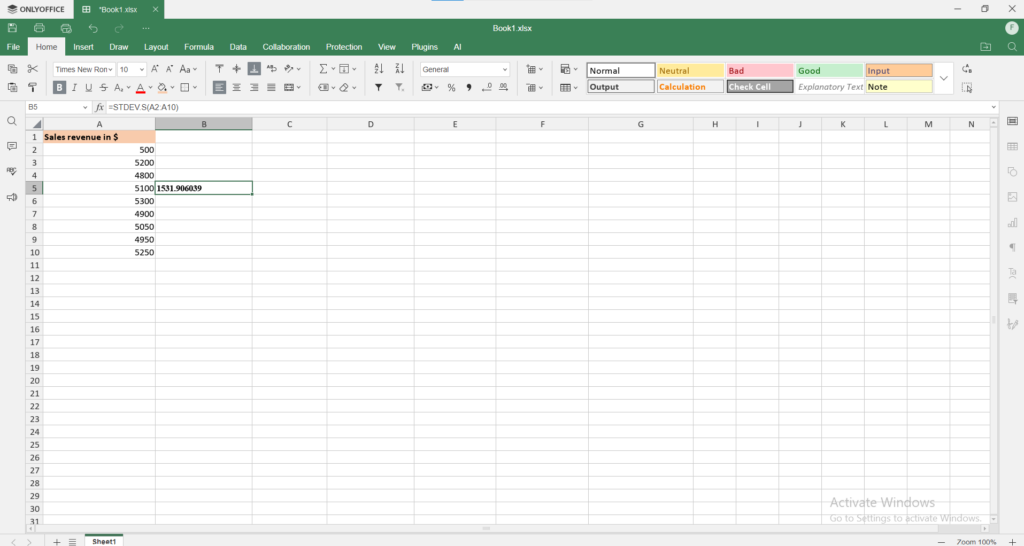Increase decimal places
This screenshot has height=546, width=1024.
pyautogui.click(x=504, y=87)
